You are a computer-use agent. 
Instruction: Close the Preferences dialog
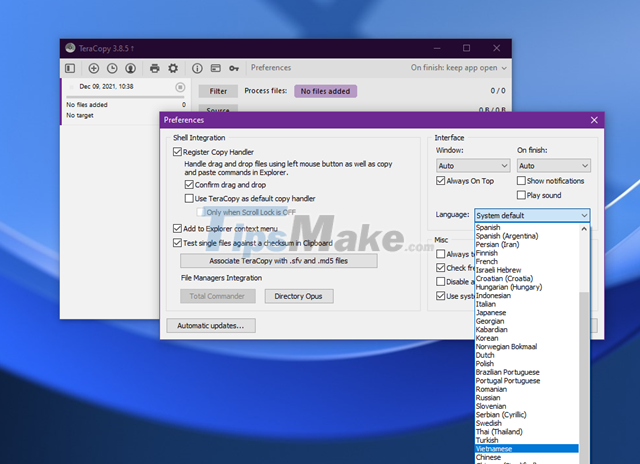pos(594,120)
